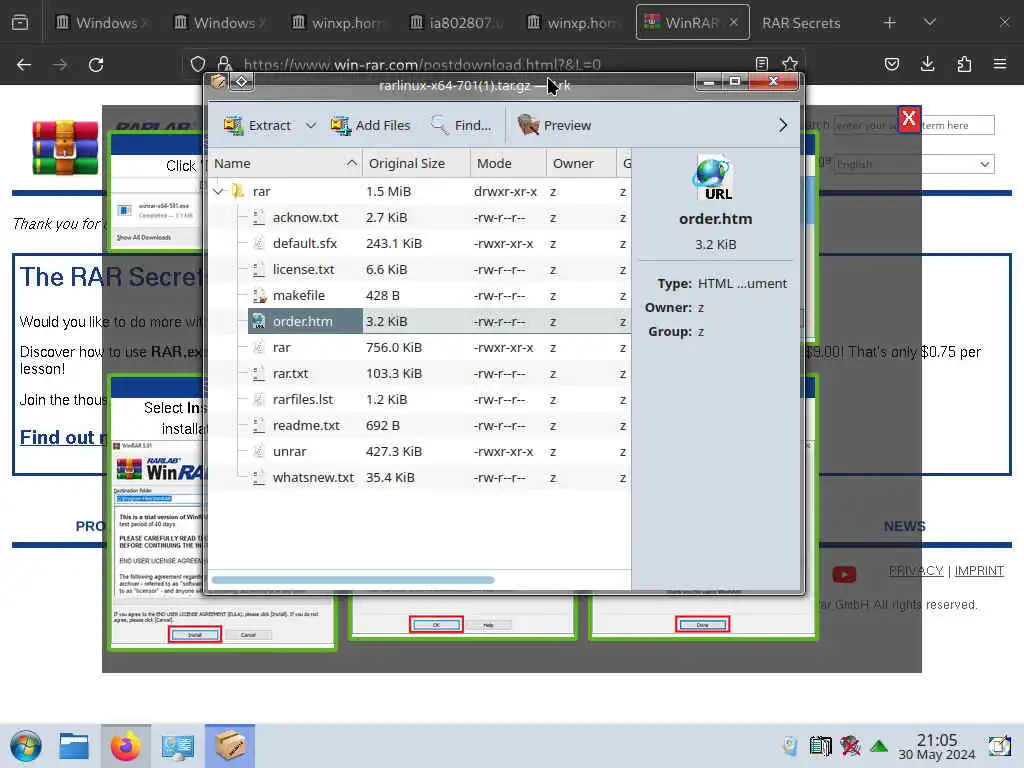Screen dimensions: 1024x768
Task: Open the list all tabs dropdown
Action: 930,23
